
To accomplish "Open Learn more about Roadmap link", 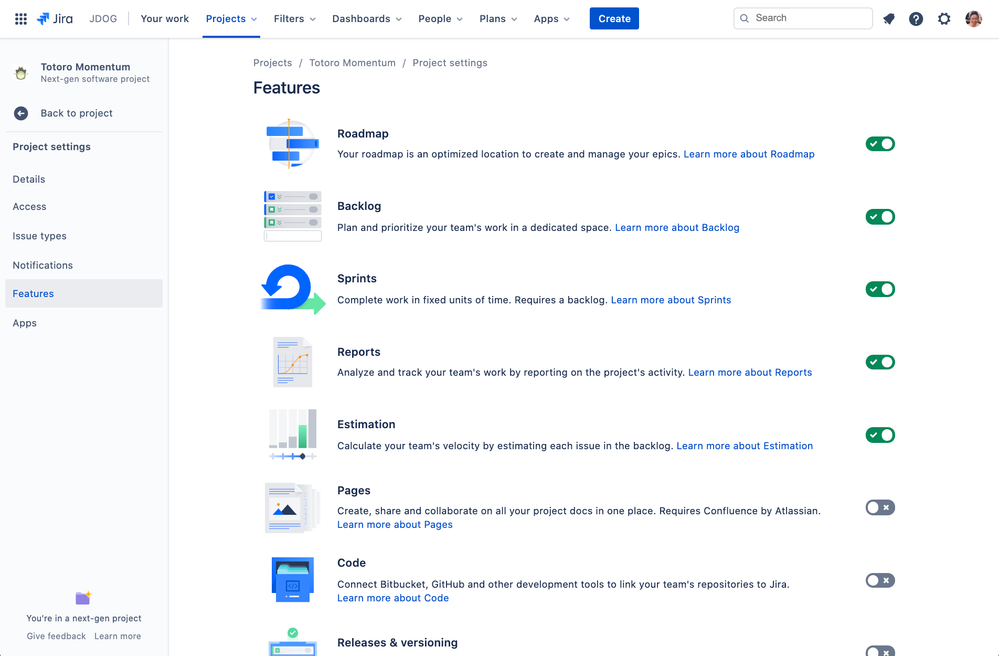I will [x=749, y=154].
